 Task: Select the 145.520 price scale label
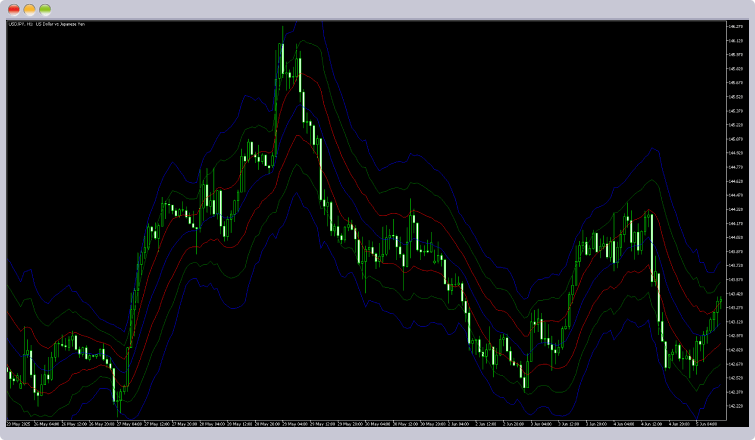pos(735,97)
